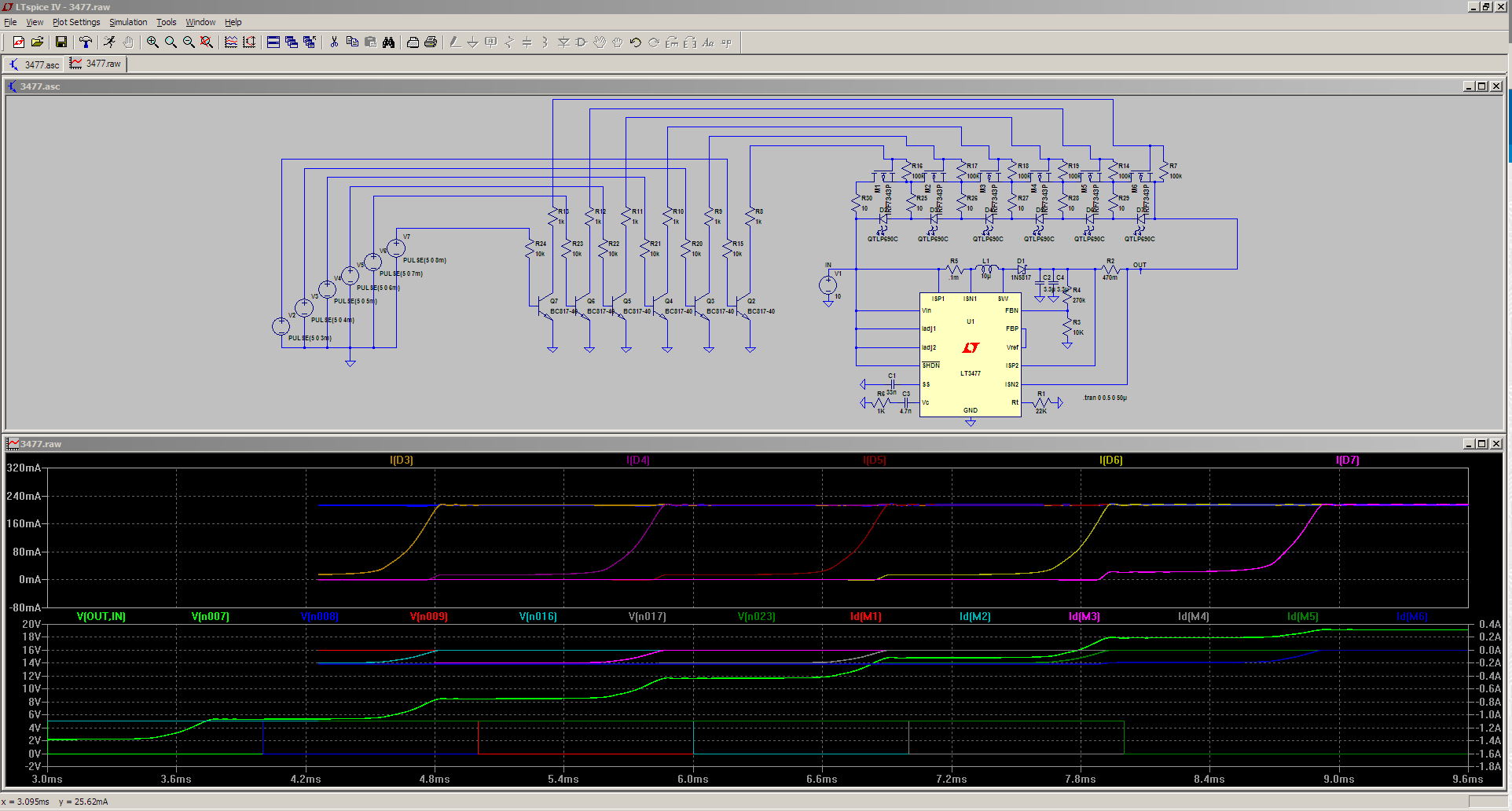The image size is (1512, 811).
Task: Click the Print printer icon
Action: [431, 42]
